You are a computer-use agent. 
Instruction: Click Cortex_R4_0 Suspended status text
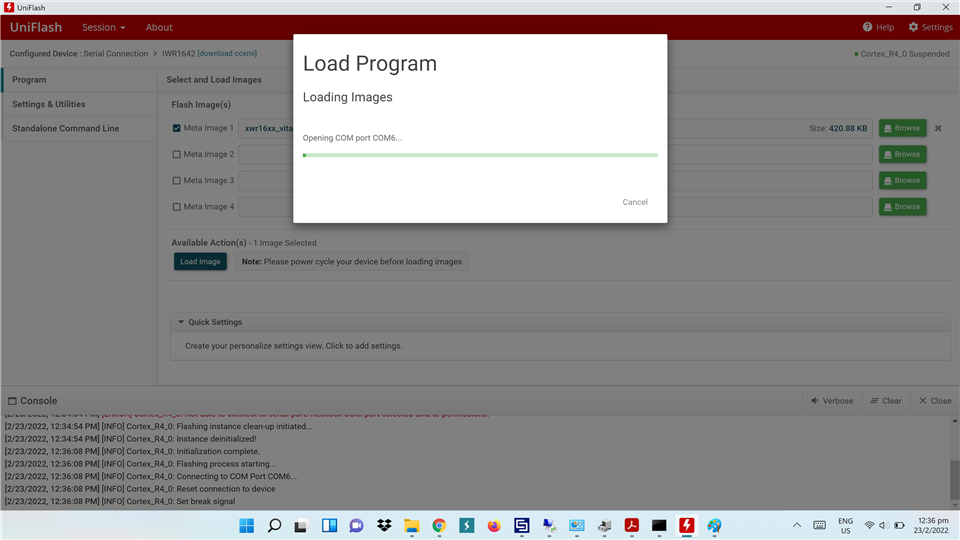(905, 54)
